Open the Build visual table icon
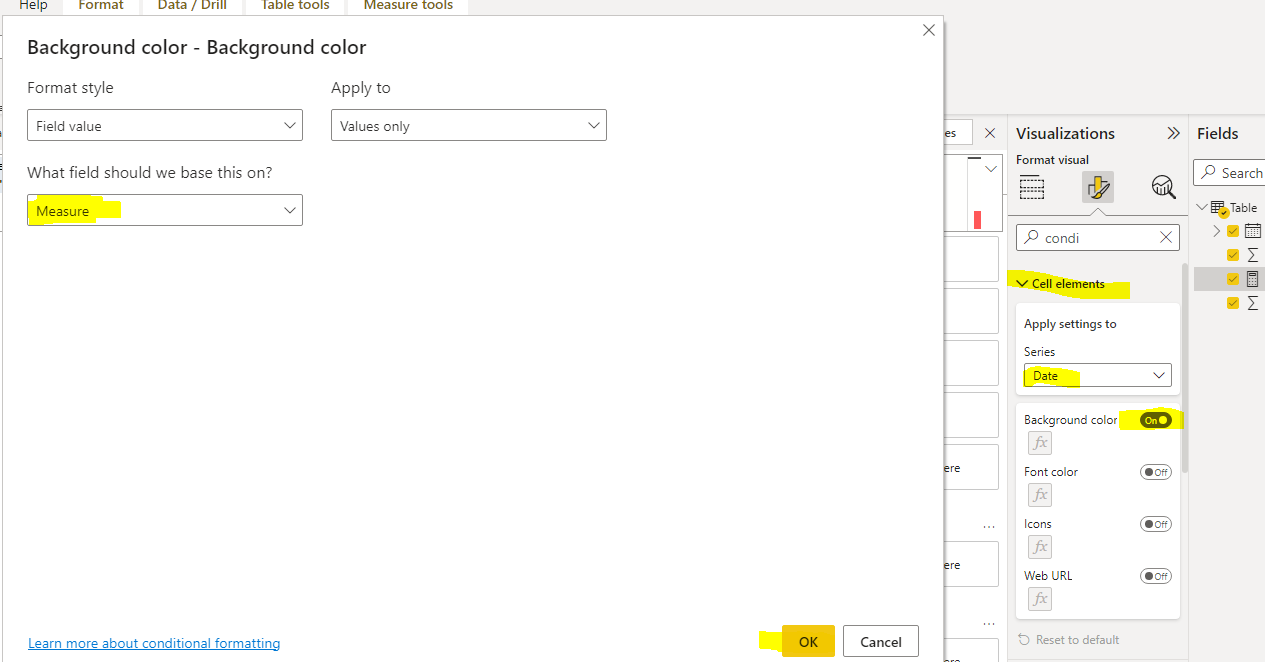 pos(1032,187)
